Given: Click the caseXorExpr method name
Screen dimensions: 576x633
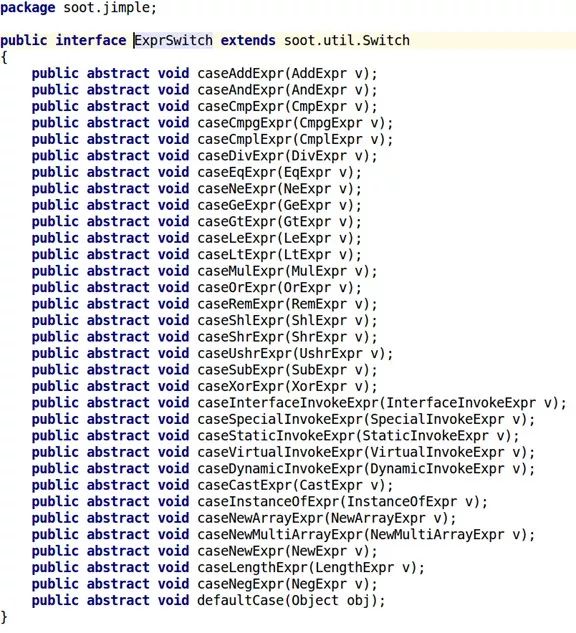Looking at the screenshot, I should [241, 386].
